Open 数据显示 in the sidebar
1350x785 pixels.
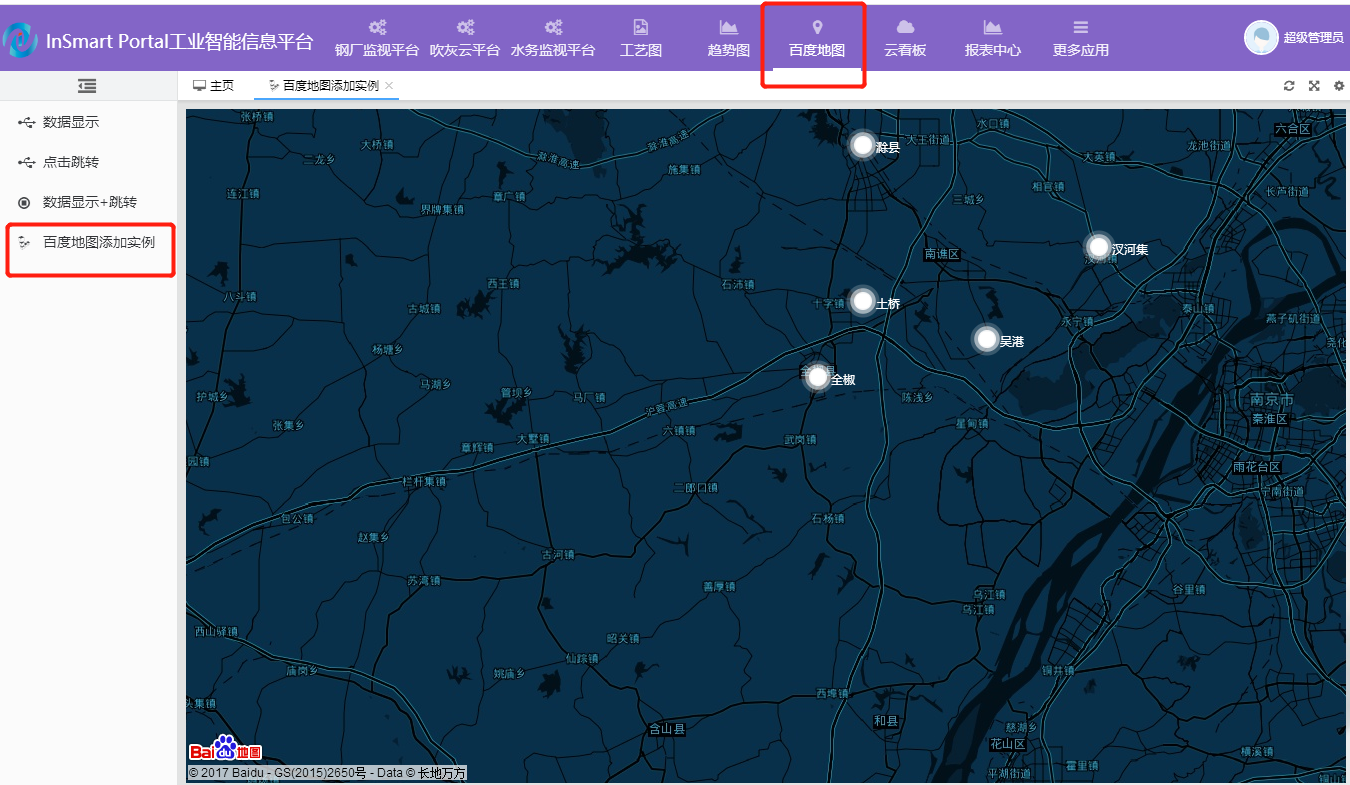point(89,122)
